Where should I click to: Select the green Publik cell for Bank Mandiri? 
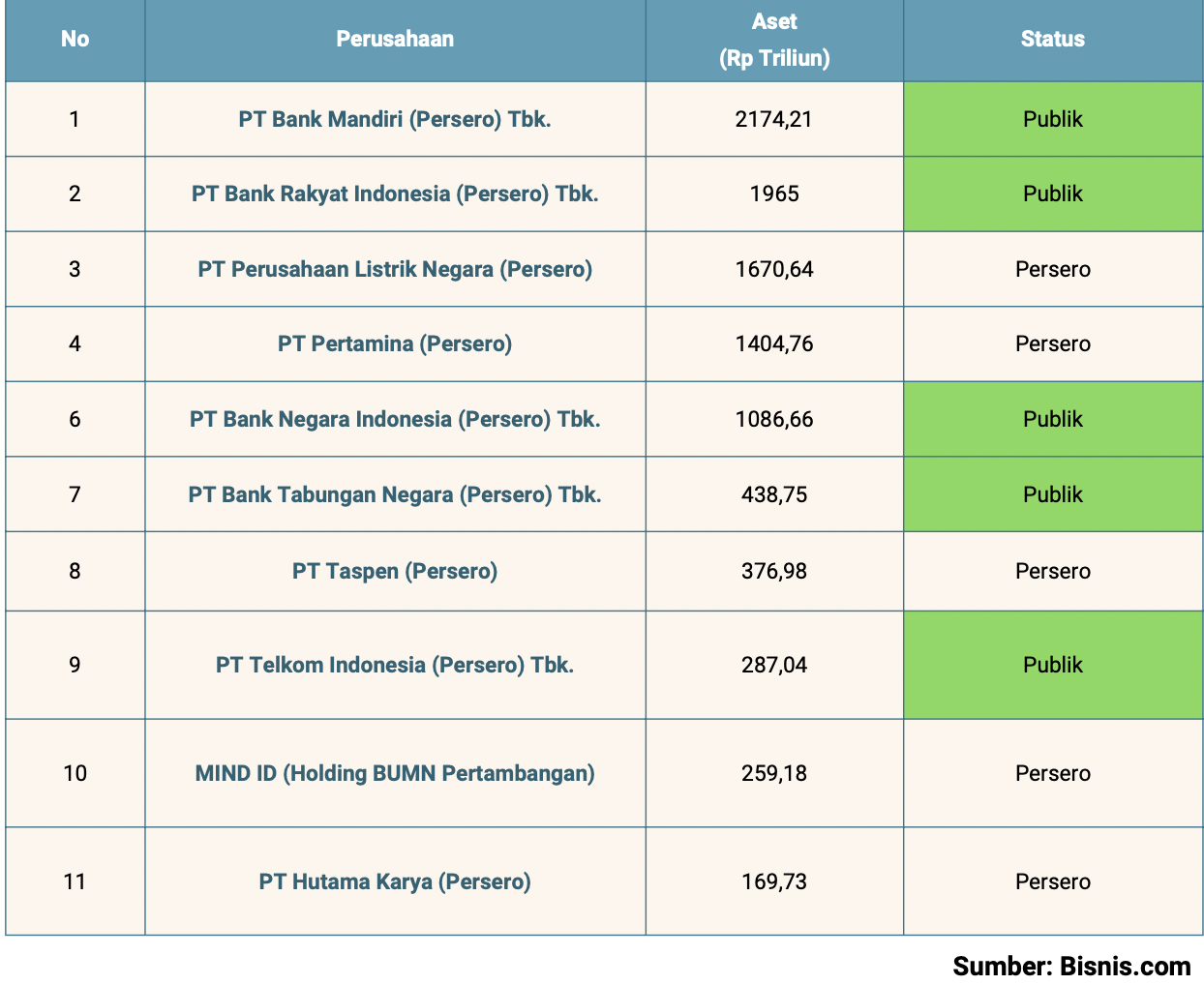click(x=1052, y=119)
